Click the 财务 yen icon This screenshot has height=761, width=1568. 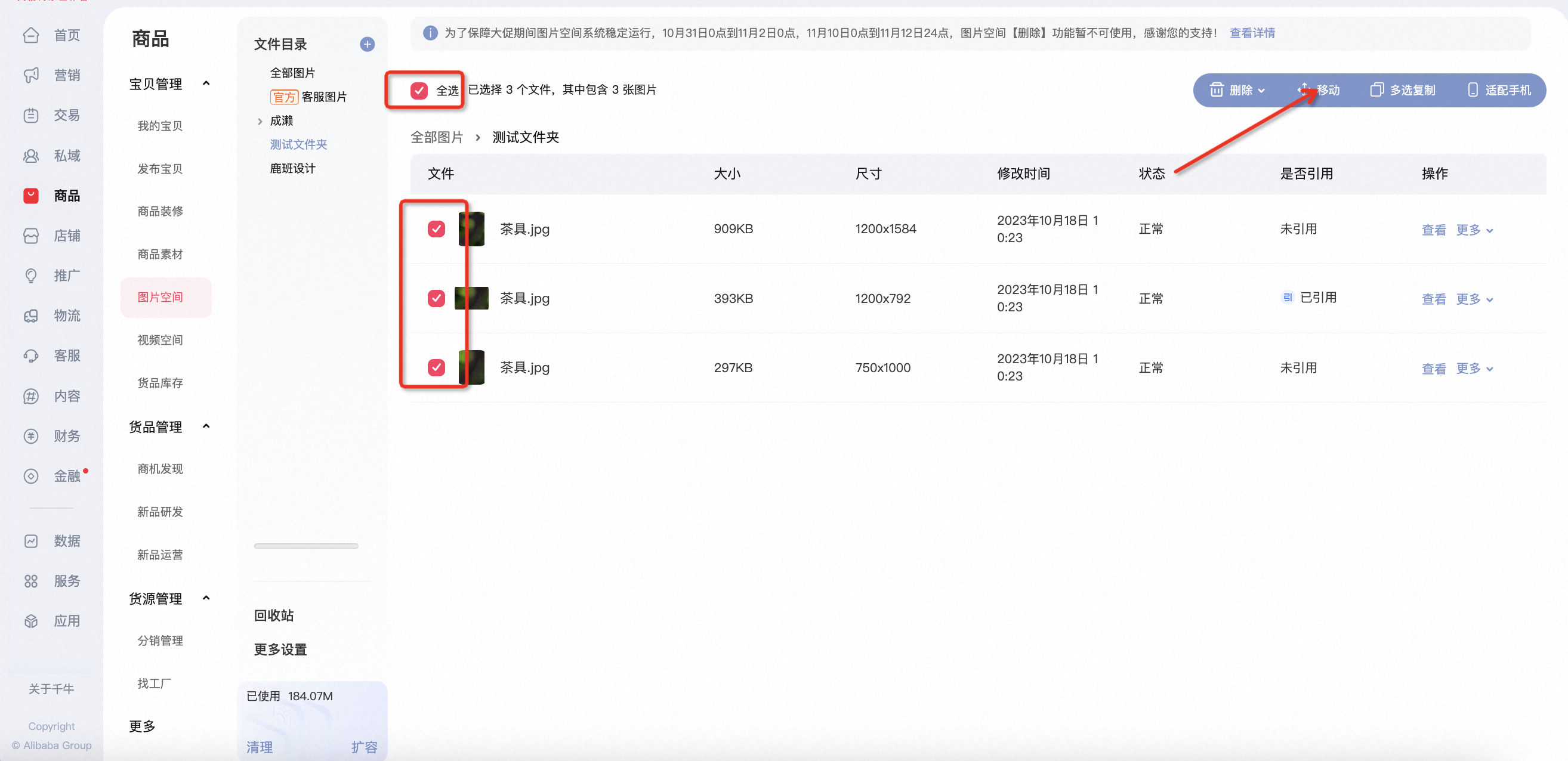(31, 436)
